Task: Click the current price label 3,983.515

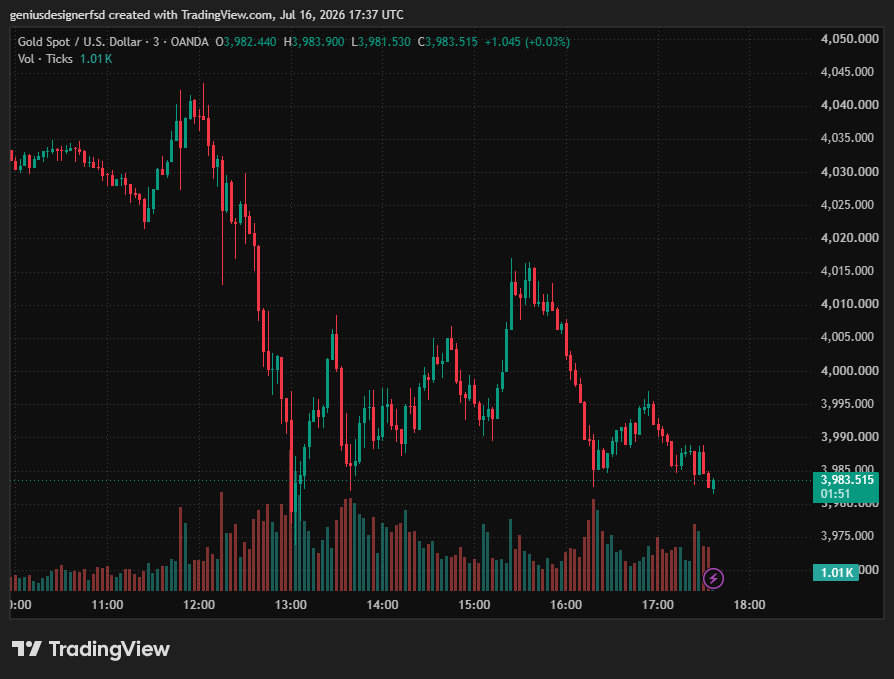Action: click(x=847, y=480)
